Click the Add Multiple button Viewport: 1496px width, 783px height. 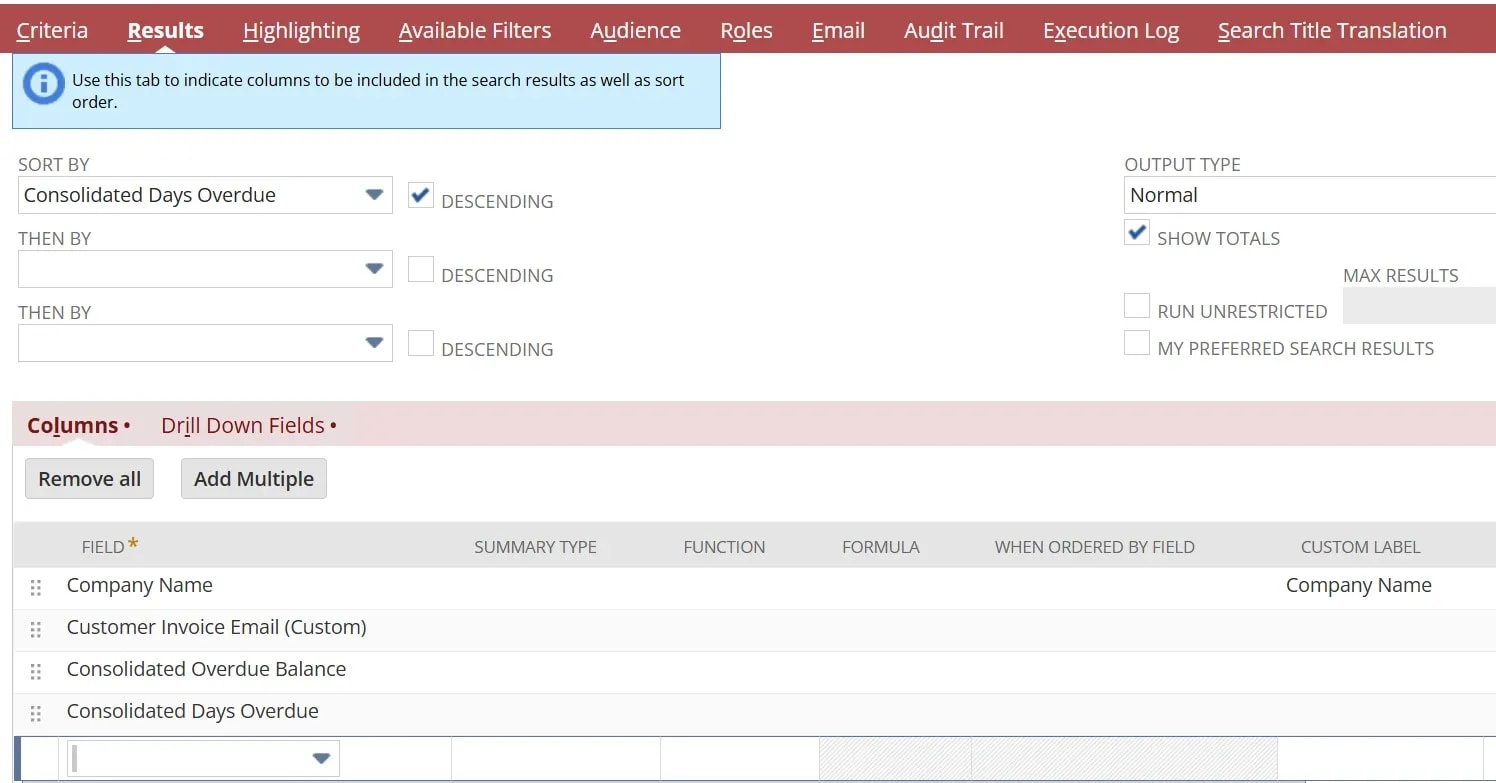254,479
